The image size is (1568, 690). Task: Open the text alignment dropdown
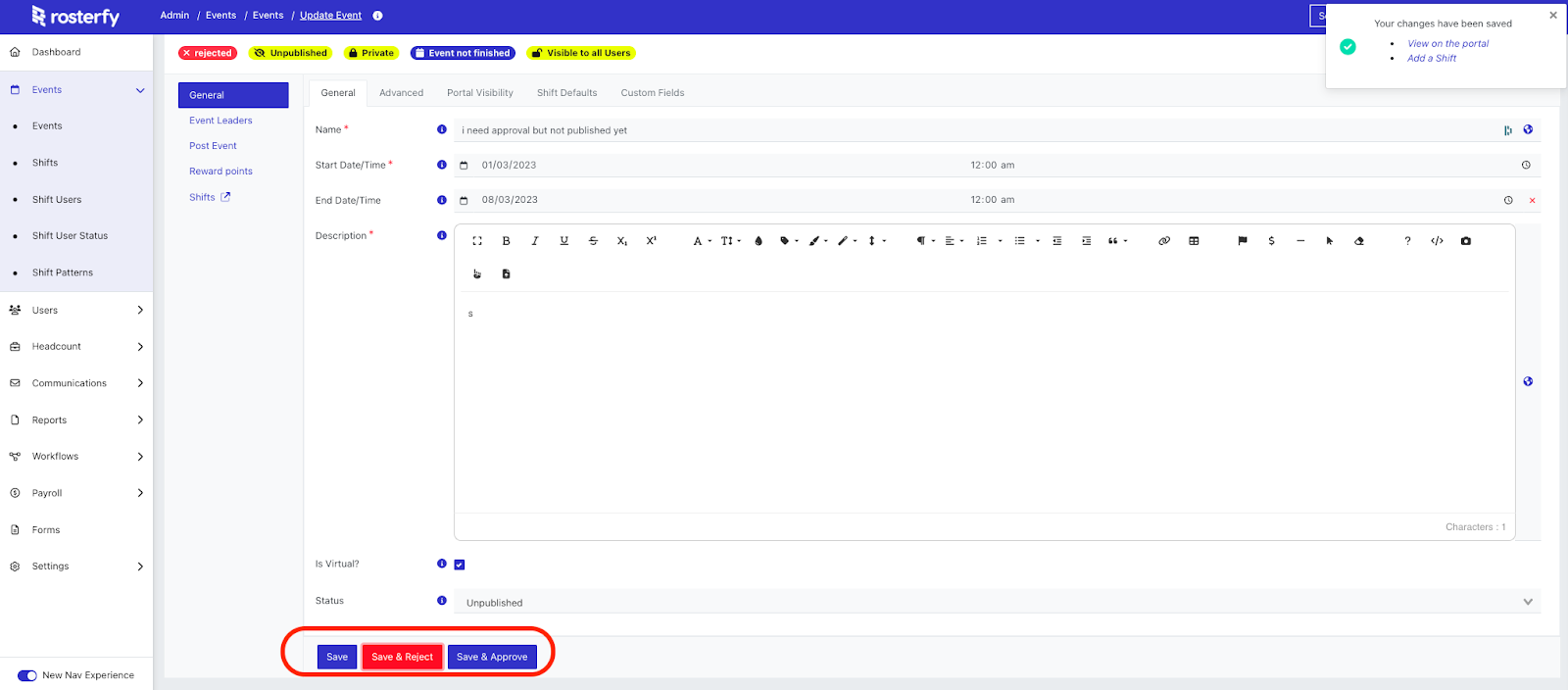tap(954, 241)
